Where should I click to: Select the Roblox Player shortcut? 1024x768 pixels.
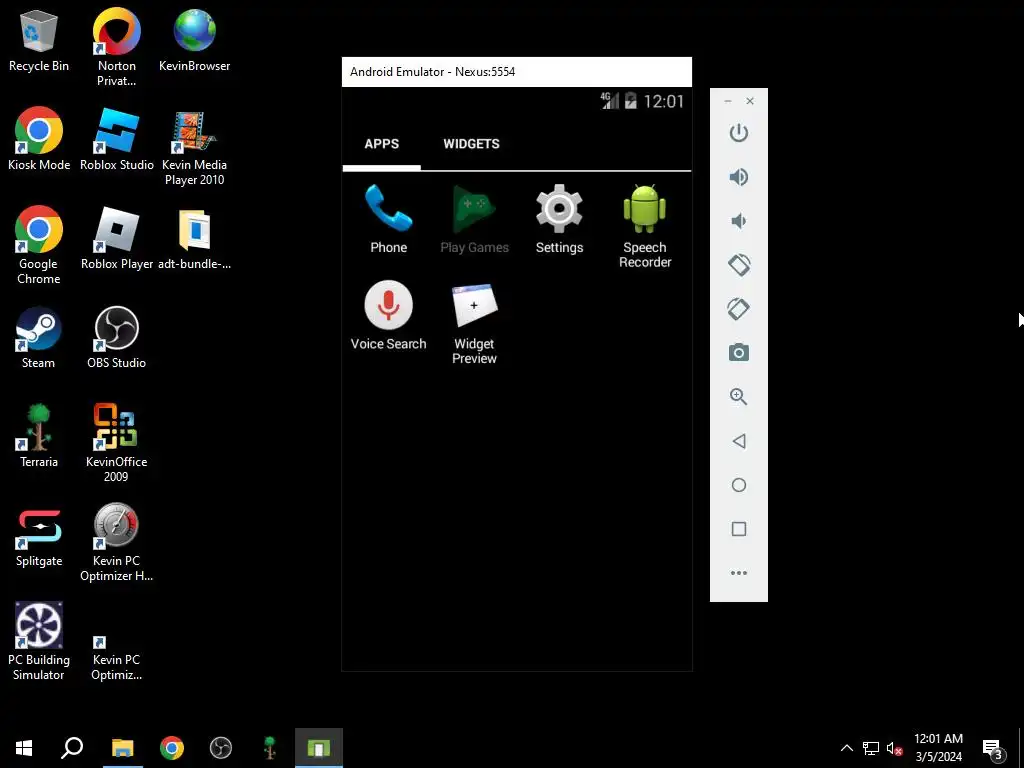point(116,238)
